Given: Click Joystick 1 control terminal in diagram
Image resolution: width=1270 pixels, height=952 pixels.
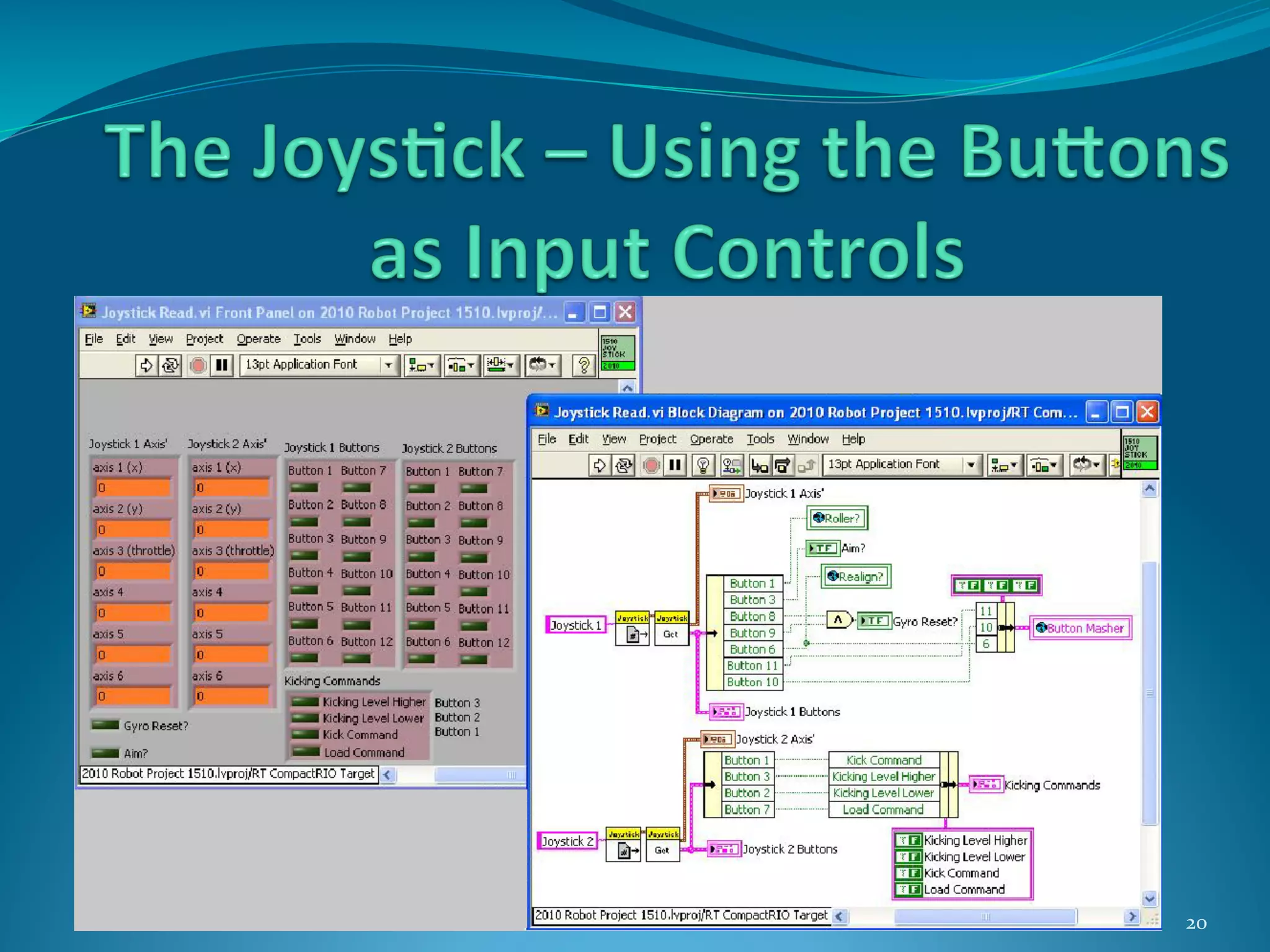Looking at the screenshot, I should click(575, 625).
